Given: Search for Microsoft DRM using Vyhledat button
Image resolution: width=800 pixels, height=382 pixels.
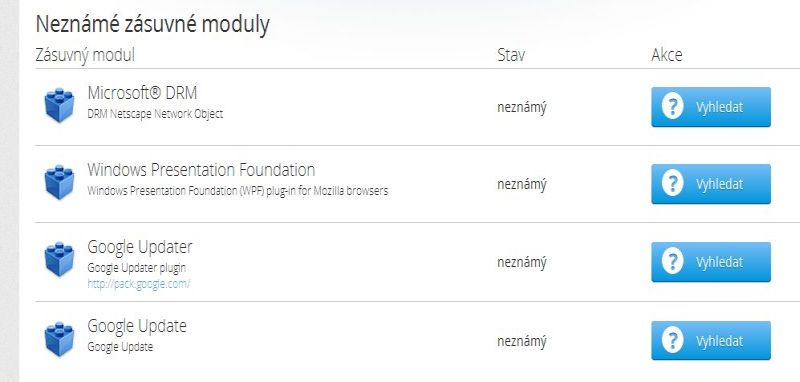Looking at the screenshot, I should coord(711,107).
